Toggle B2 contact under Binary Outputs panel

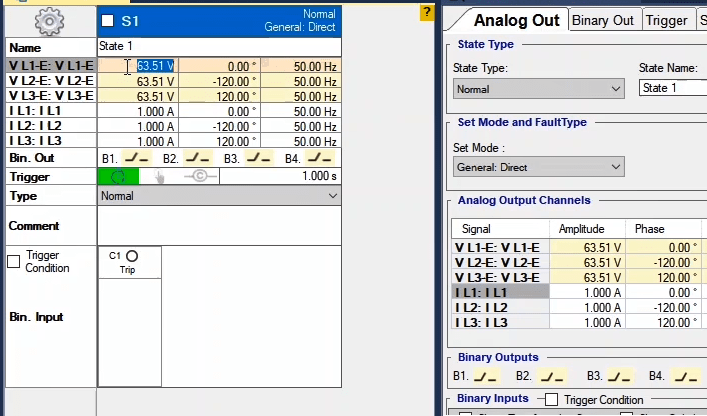550,377
